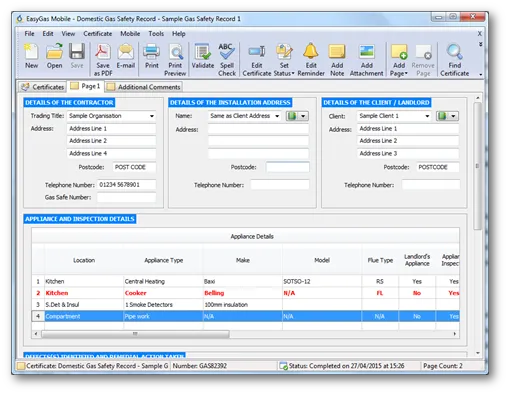Open a certificate using the Open icon

[54, 56]
